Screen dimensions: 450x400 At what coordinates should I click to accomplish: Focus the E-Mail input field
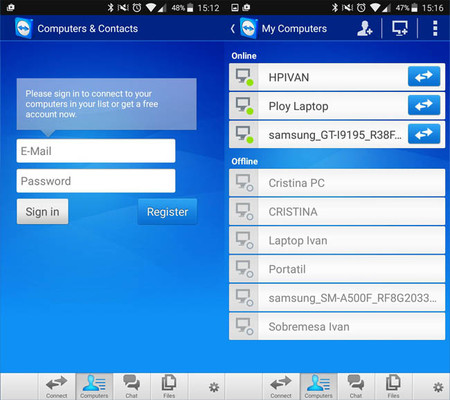[x=96, y=151]
